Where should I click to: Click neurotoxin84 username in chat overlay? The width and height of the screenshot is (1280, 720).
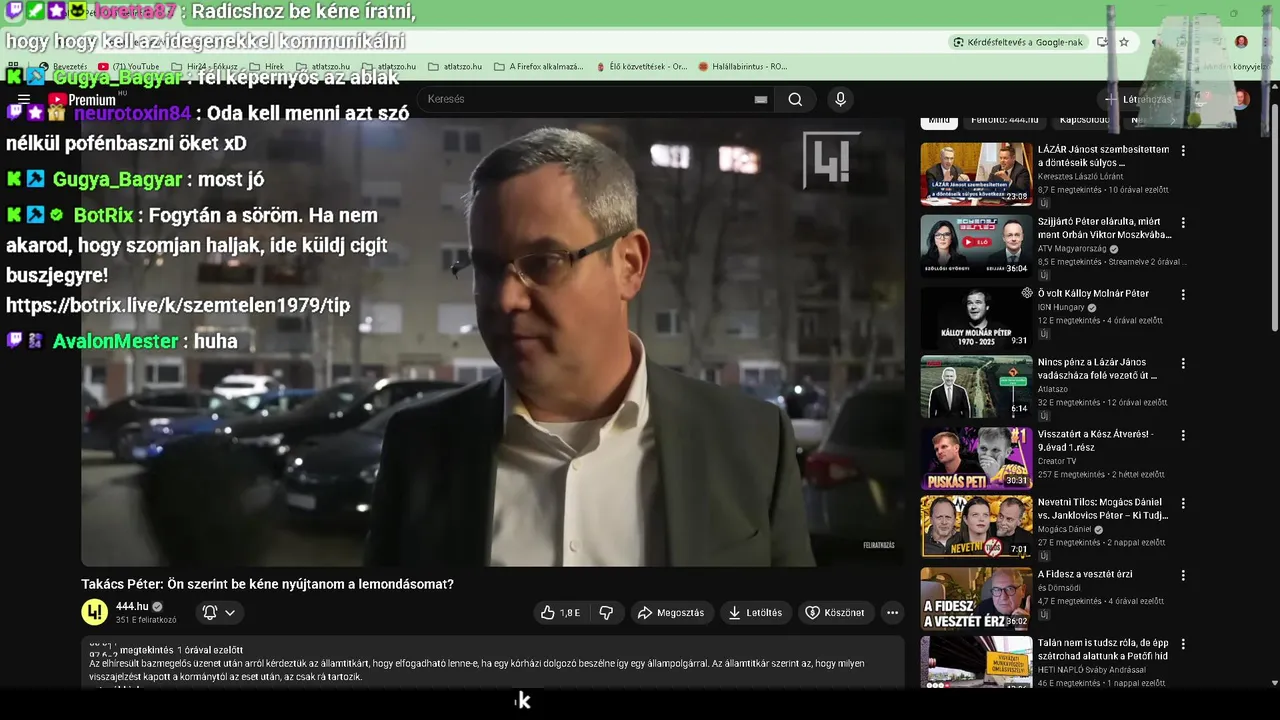point(132,113)
